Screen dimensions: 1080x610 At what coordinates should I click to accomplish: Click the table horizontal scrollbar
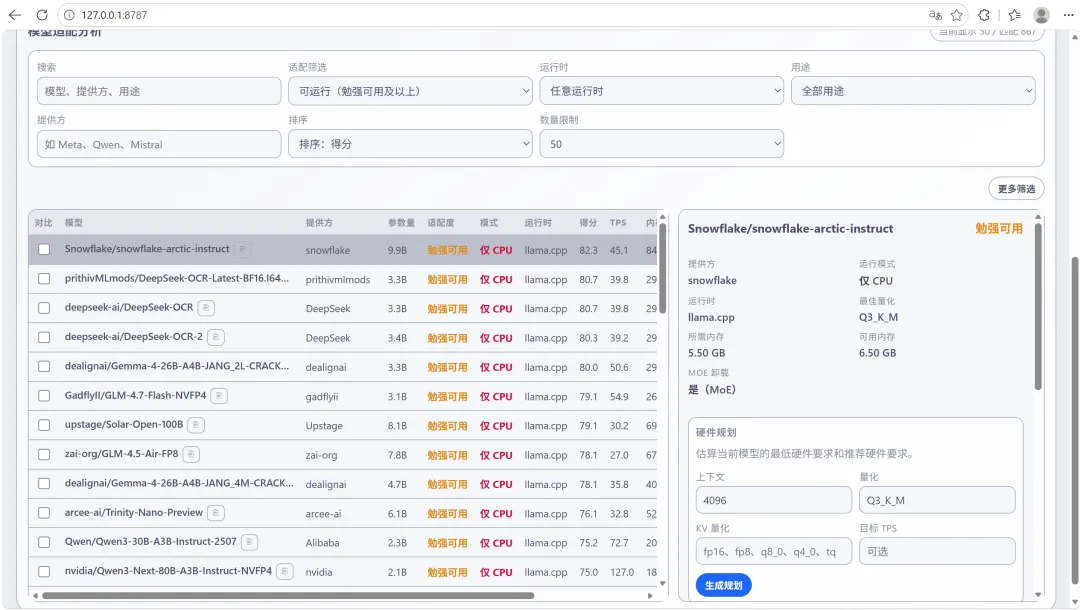point(288,596)
